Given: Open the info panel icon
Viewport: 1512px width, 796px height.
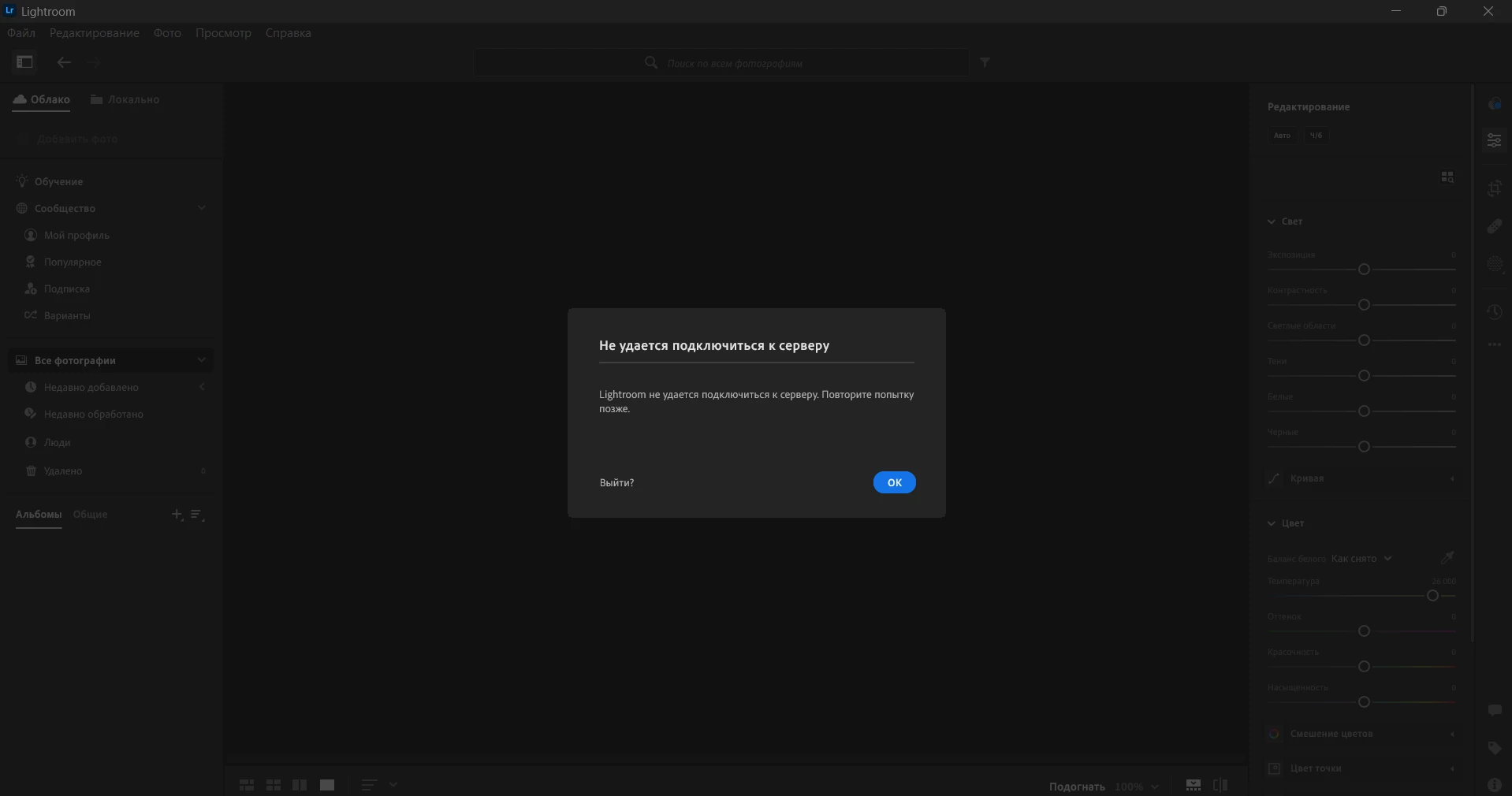Looking at the screenshot, I should [x=1495, y=785].
